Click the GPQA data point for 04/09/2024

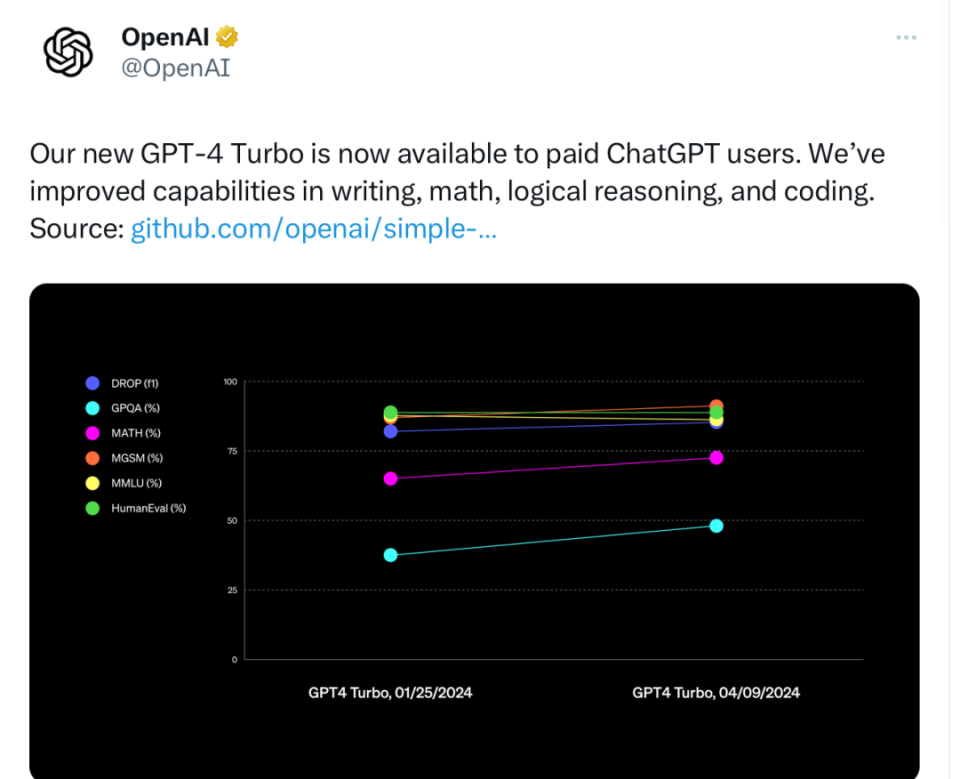(x=716, y=526)
